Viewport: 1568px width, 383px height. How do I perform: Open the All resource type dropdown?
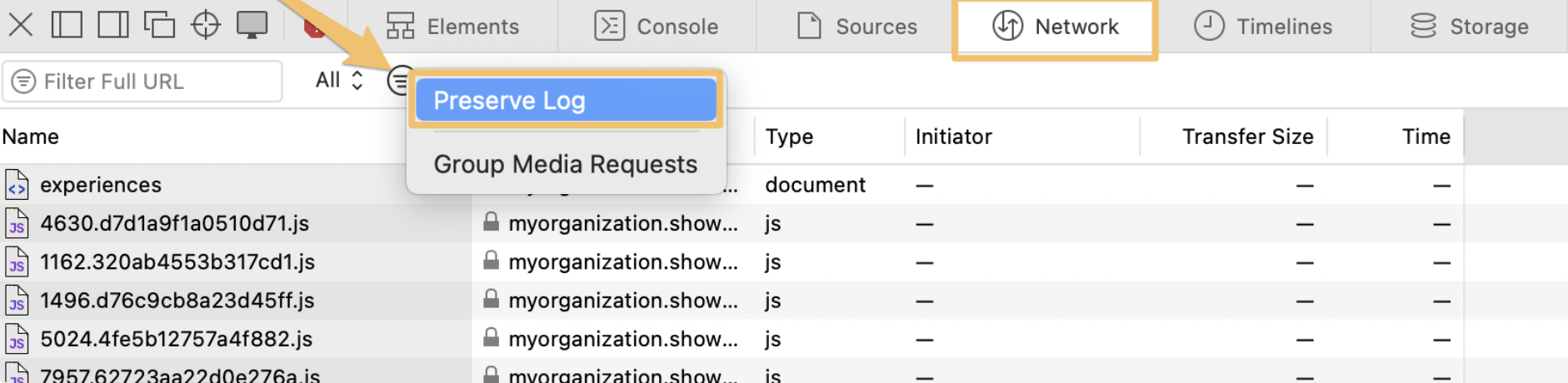(340, 80)
